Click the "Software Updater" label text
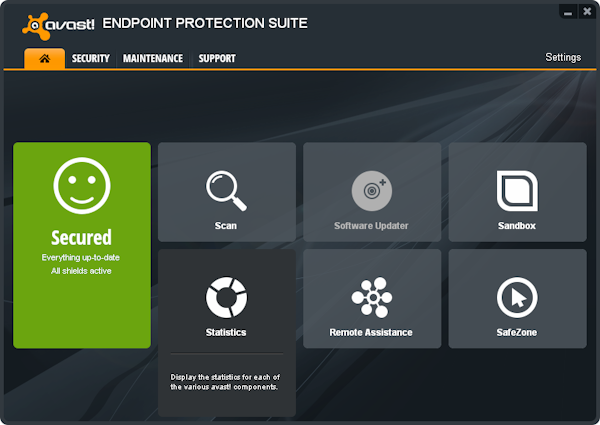The height and width of the screenshot is (425, 600). pos(371,226)
